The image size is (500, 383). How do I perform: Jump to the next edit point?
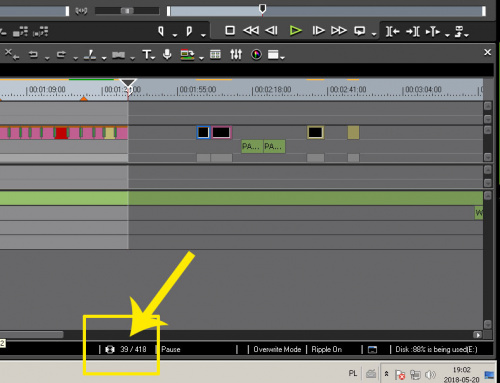coord(413,32)
